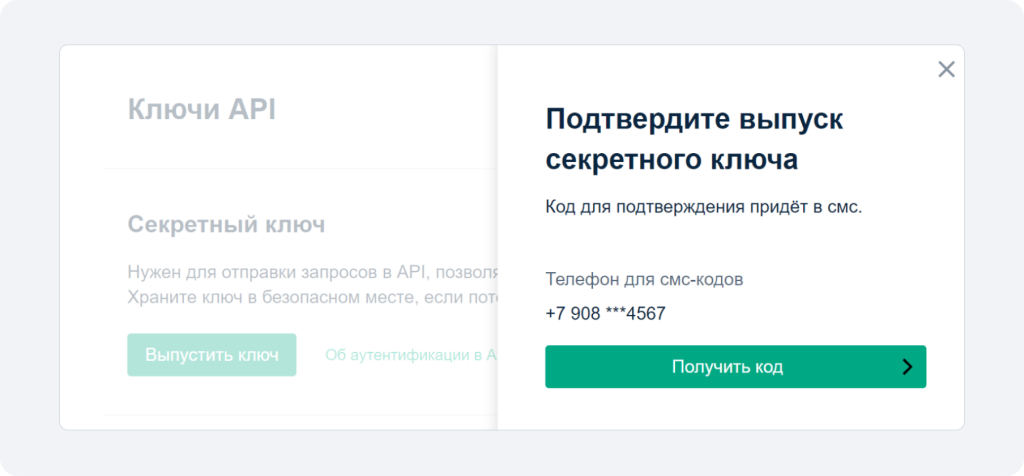Click the text 'Код для подтверждения придёт в смс.'
The image size is (1024, 476).
pos(704,208)
